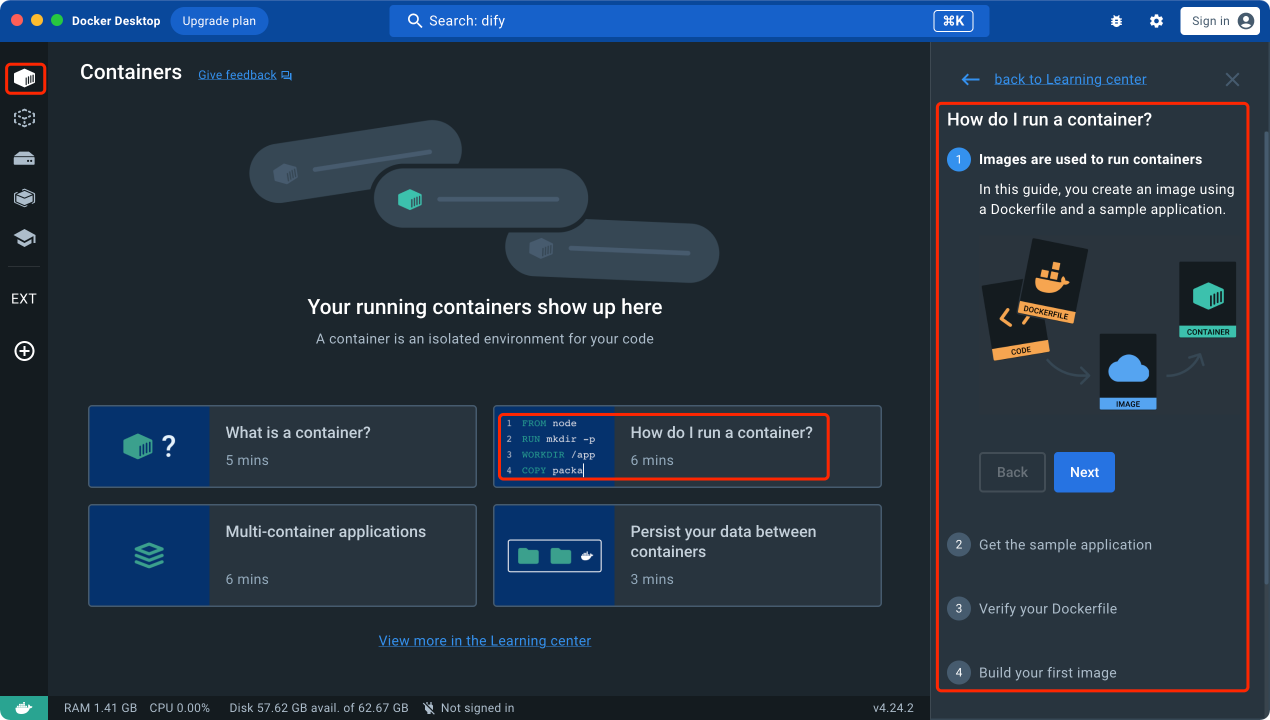This screenshot has height=720, width=1270.
Task: Click the 'How do I run a container?' panel heading
Action: click(x=1049, y=119)
